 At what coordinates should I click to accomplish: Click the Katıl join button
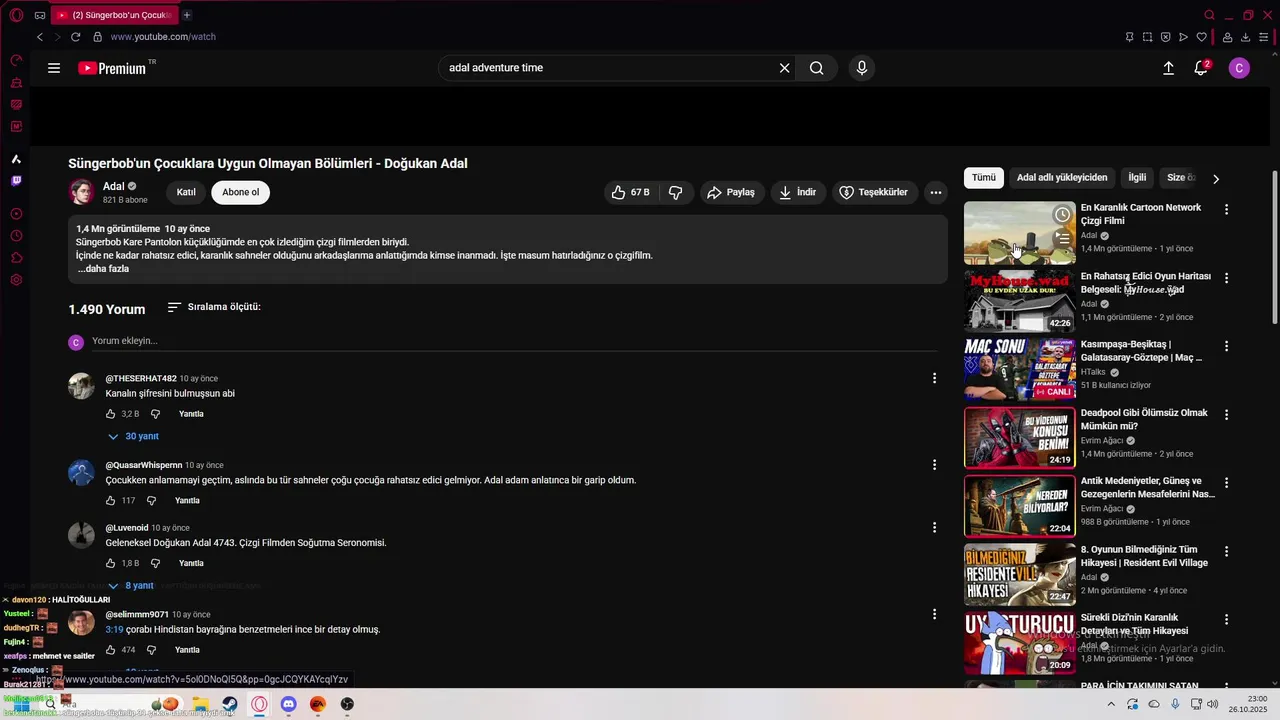[186, 192]
